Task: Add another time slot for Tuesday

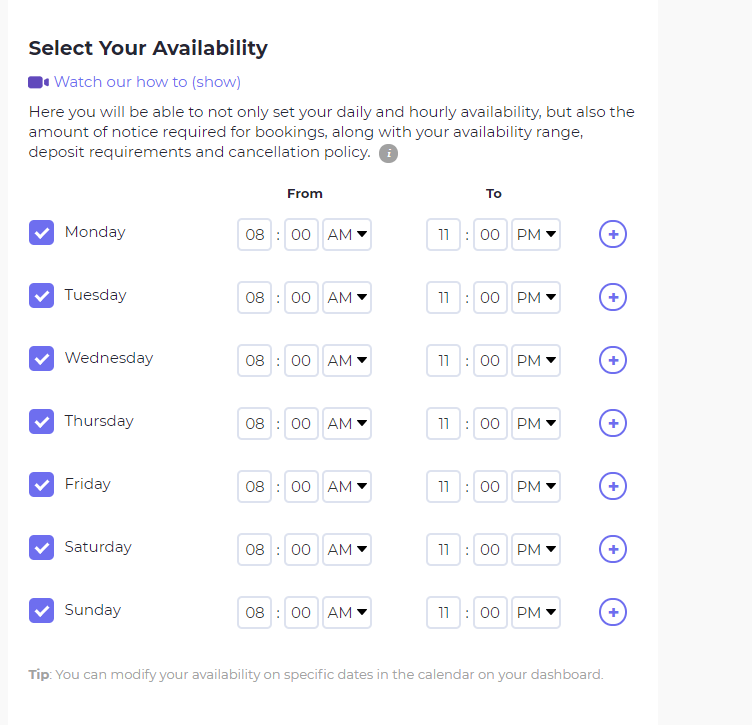Action: (612, 297)
